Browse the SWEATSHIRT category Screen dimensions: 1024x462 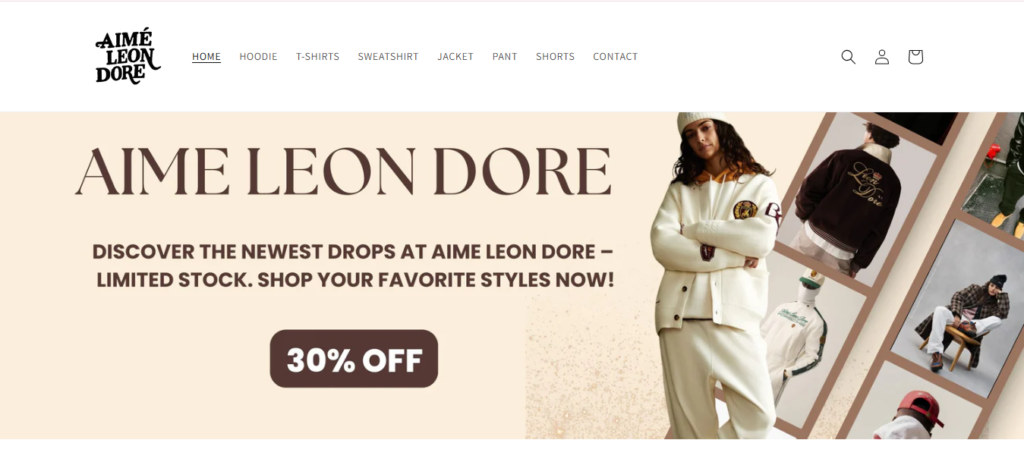pyautogui.click(x=388, y=57)
